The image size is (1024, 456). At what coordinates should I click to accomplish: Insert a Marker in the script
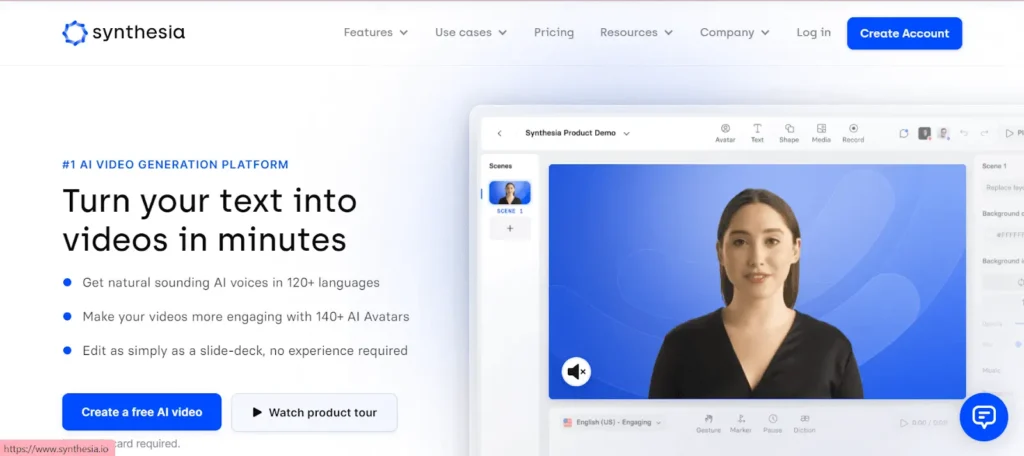pos(741,423)
